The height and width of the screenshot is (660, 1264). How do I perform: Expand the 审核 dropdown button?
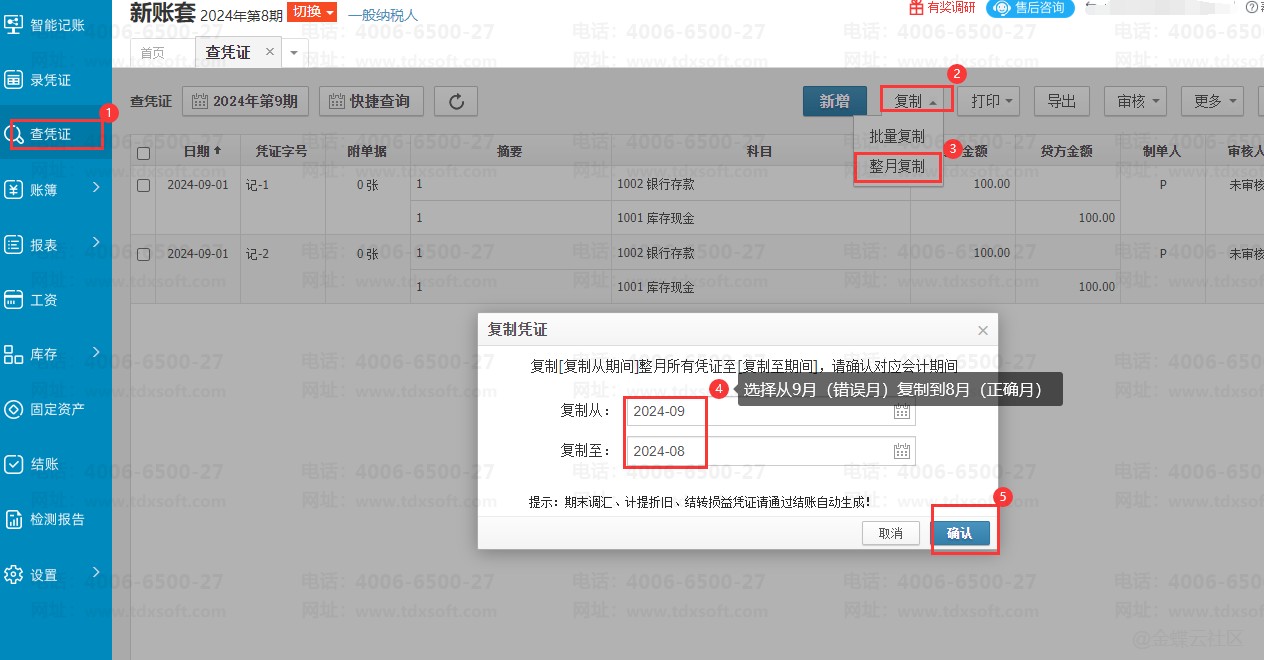(x=1135, y=101)
